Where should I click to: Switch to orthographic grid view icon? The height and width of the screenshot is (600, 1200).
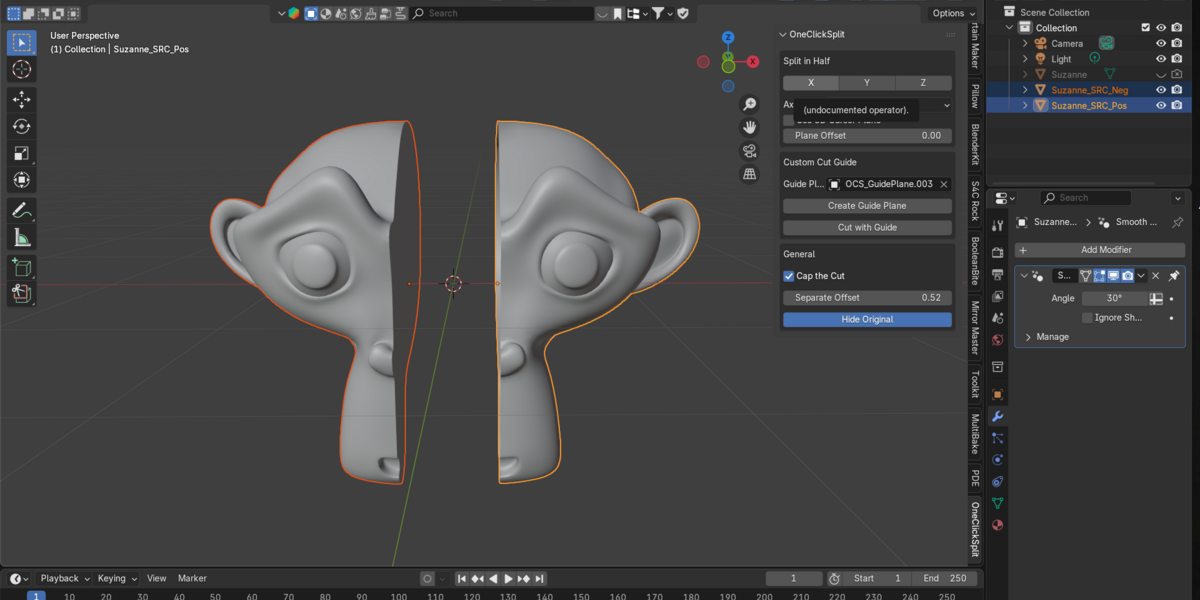749,174
